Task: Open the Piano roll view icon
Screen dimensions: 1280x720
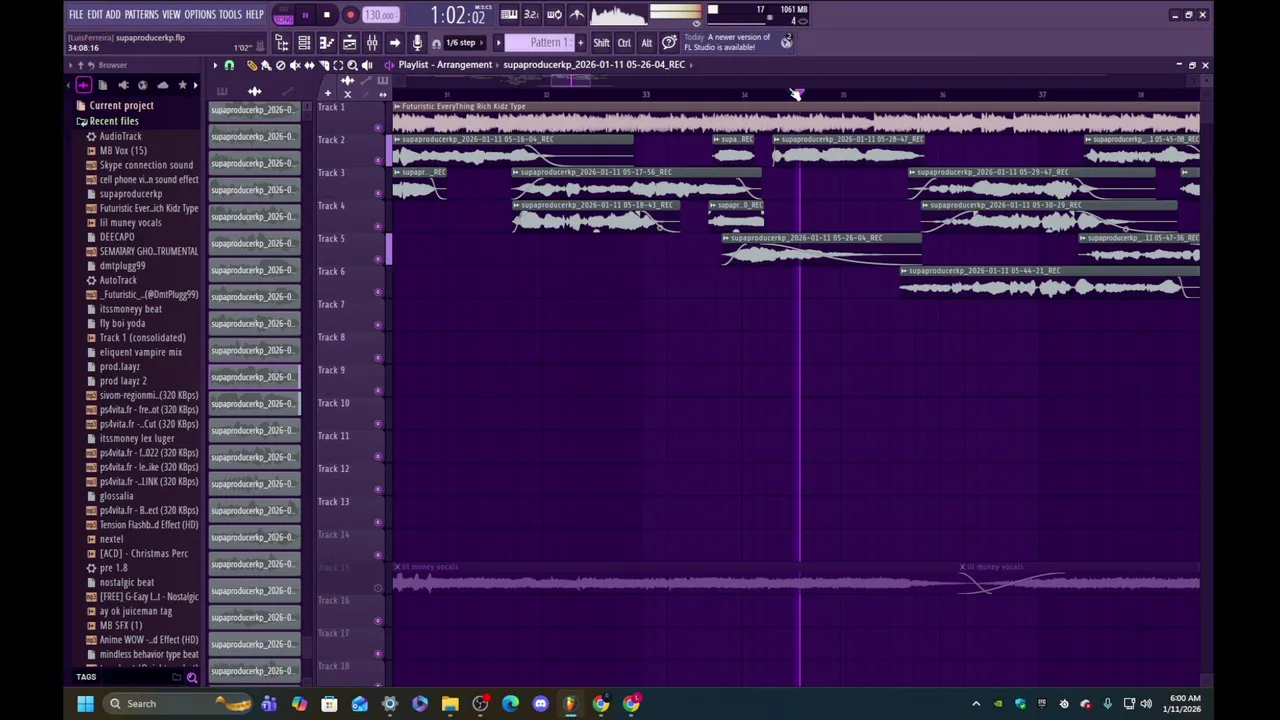Action: pos(327,43)
